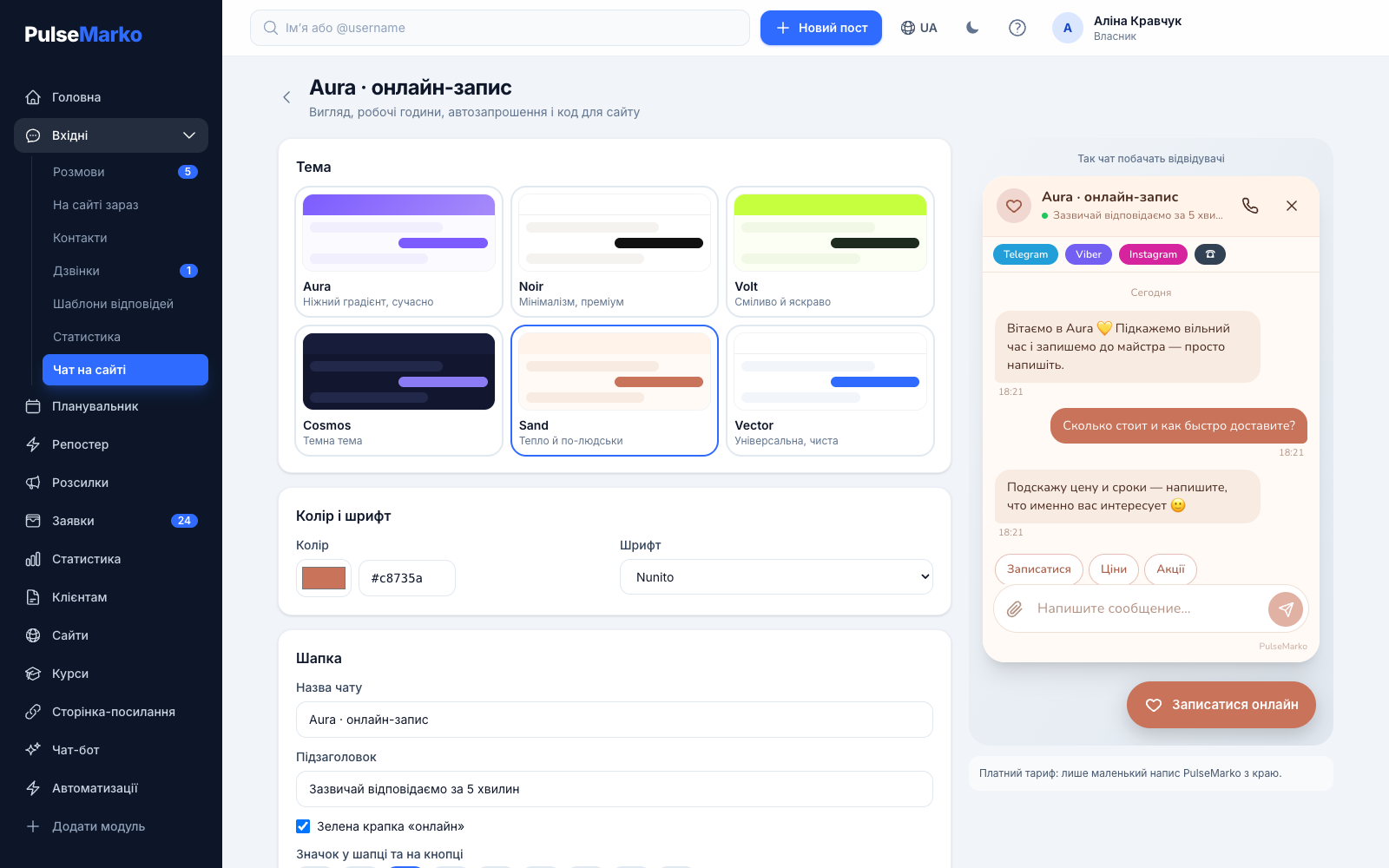Switch language via UA globe icon
Image resolution: width=1389 pixels, height=868 pixels.
[x=918, y=28]
